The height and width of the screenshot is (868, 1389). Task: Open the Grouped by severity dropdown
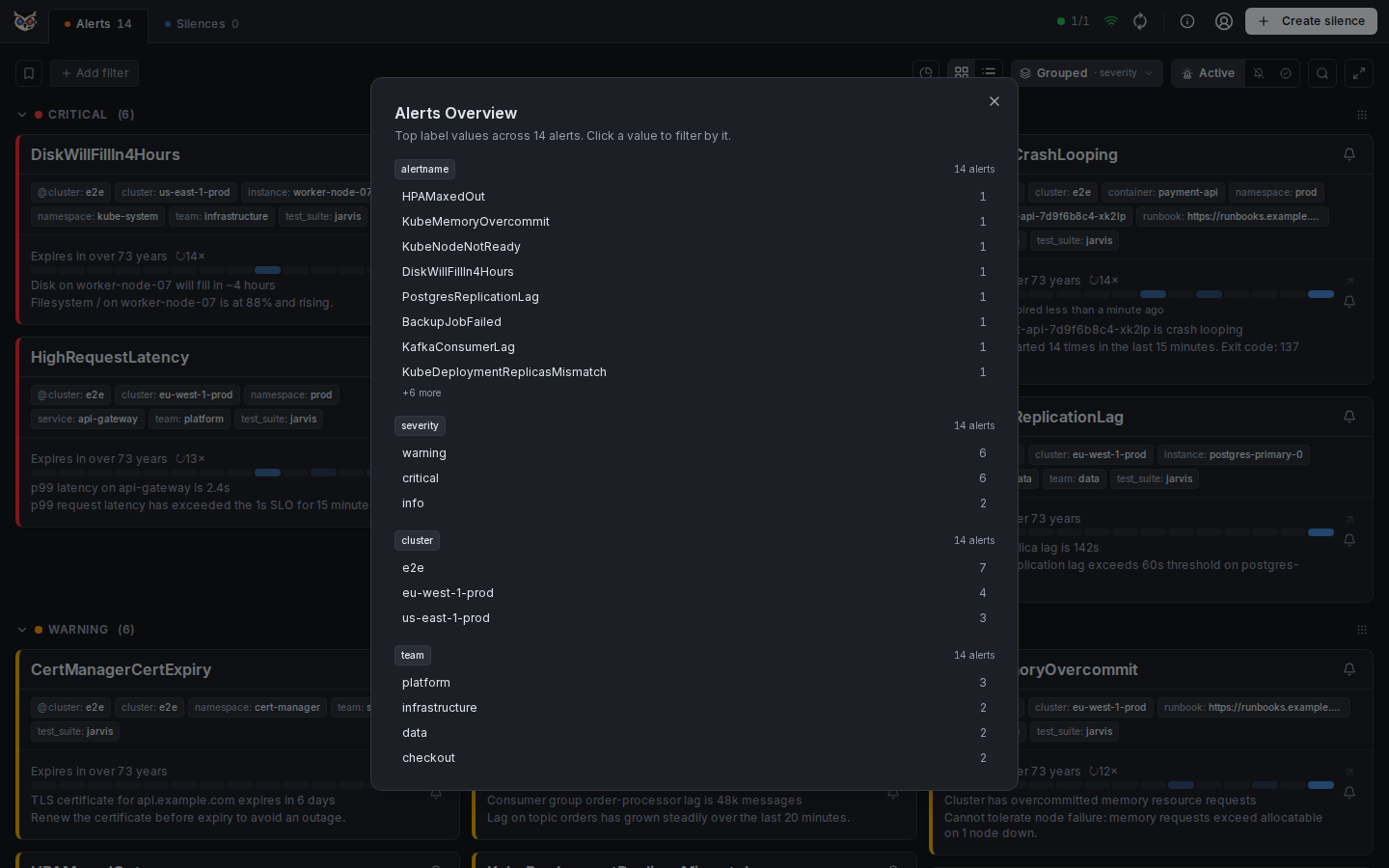point(1086,73)
